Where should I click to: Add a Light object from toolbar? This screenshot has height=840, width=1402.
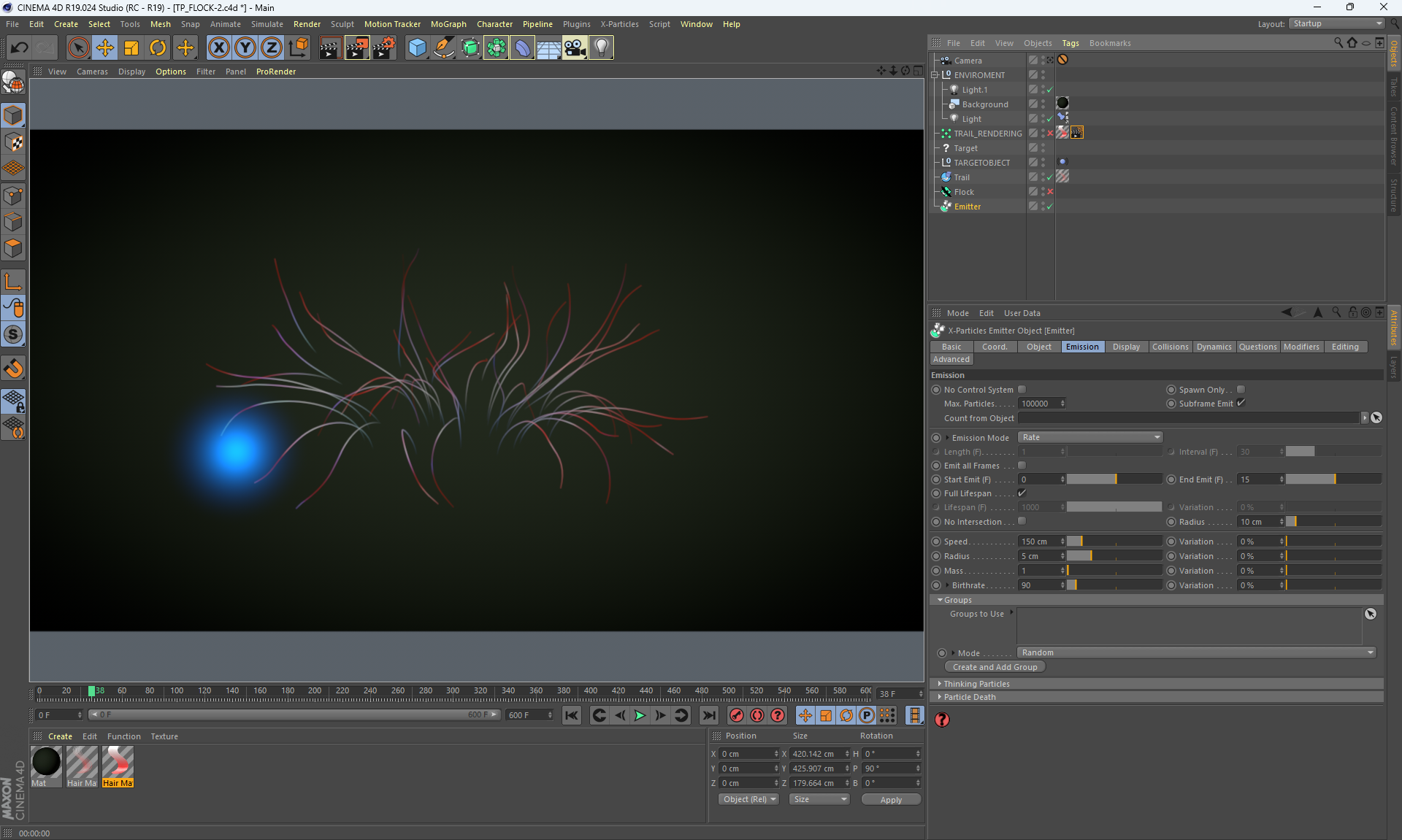coord(600,48)
